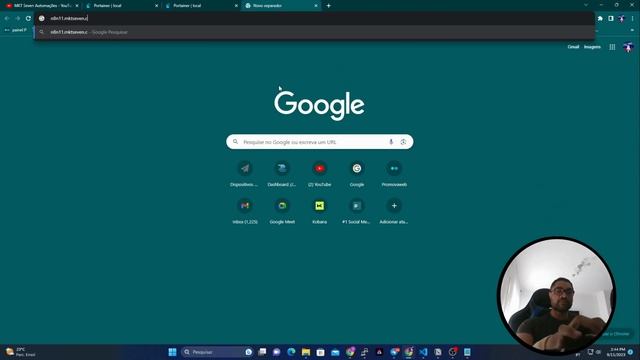Select the Google Pesquisar autocomplete suggestion
The width and height of the screenshot is (640, 360).
[314, 32]
